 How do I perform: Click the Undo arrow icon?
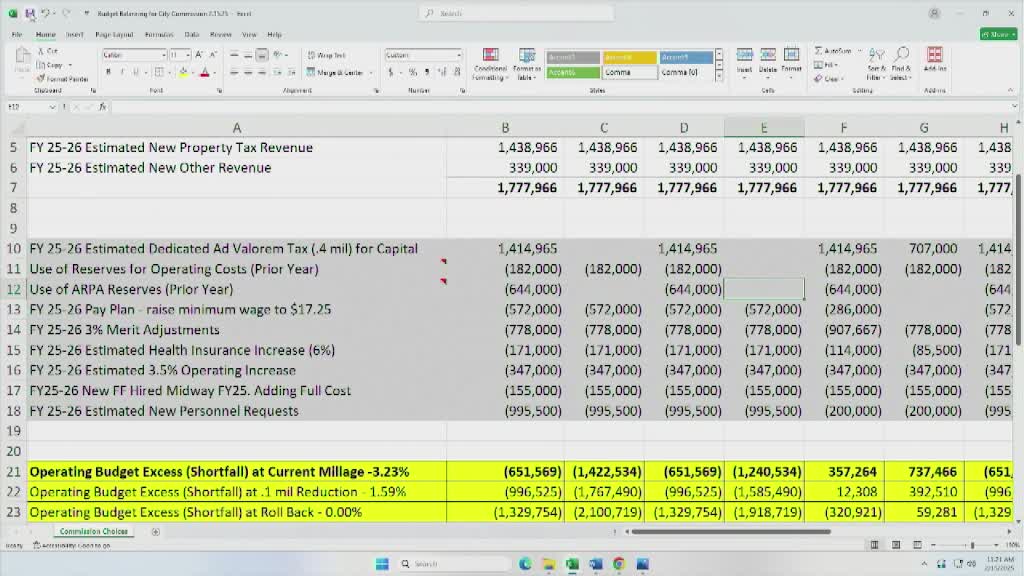click(x=45, y=13)
